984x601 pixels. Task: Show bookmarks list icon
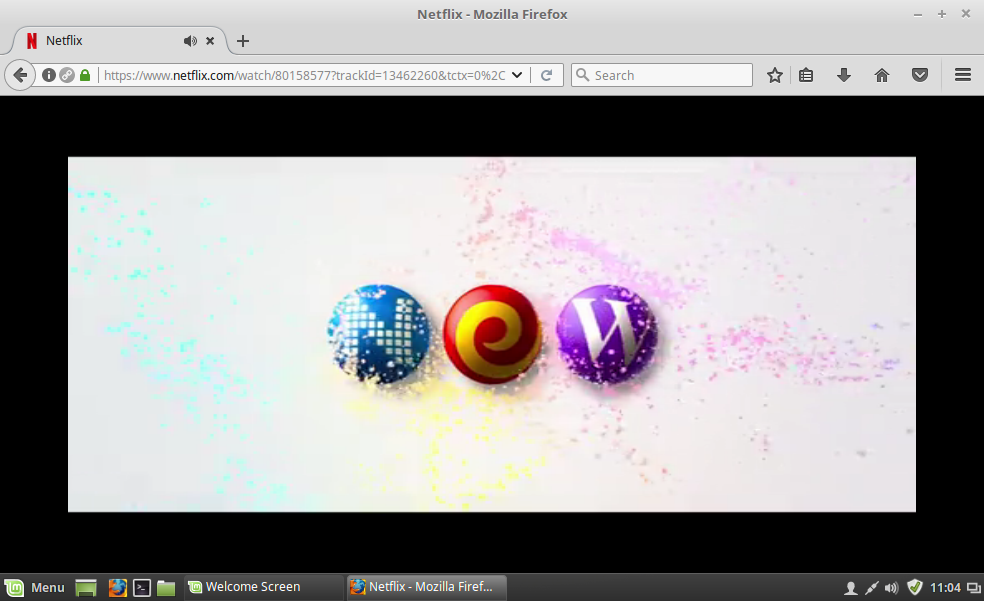click(x=806, y=75)
